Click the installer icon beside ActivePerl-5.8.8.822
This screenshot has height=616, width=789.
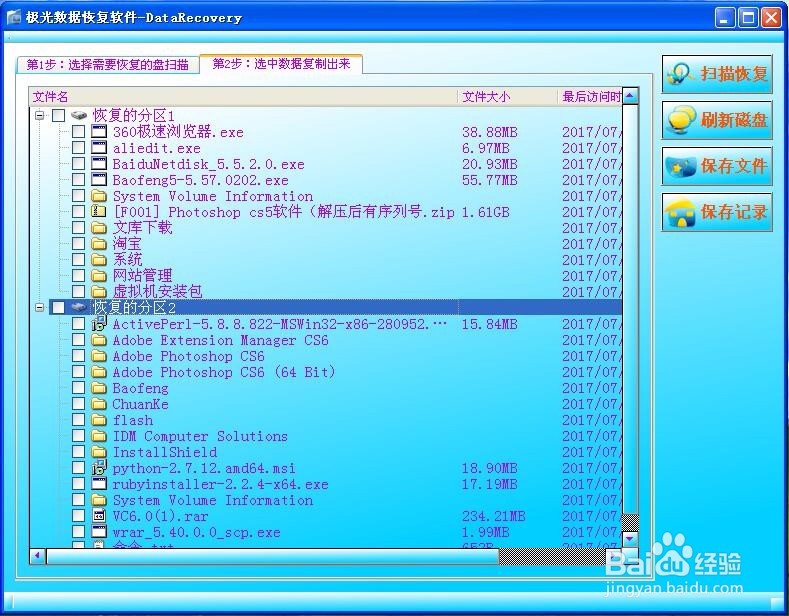point(99,324)
